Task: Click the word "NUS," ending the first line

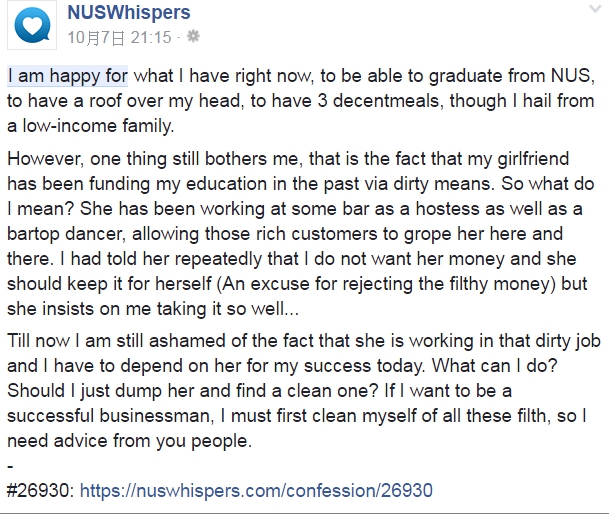Action: click(573, 76)
